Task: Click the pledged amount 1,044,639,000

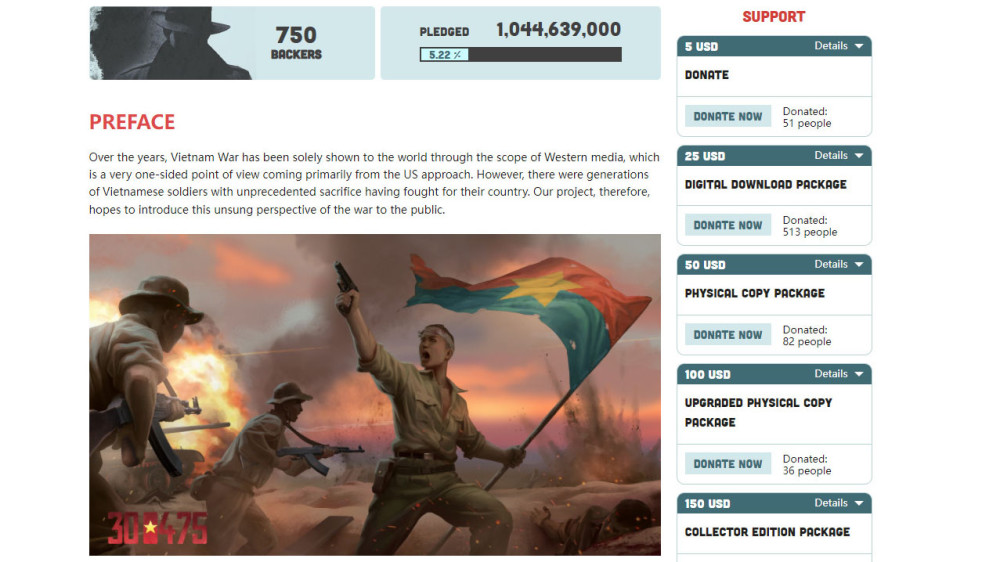Action: click(x=558, y=29)
